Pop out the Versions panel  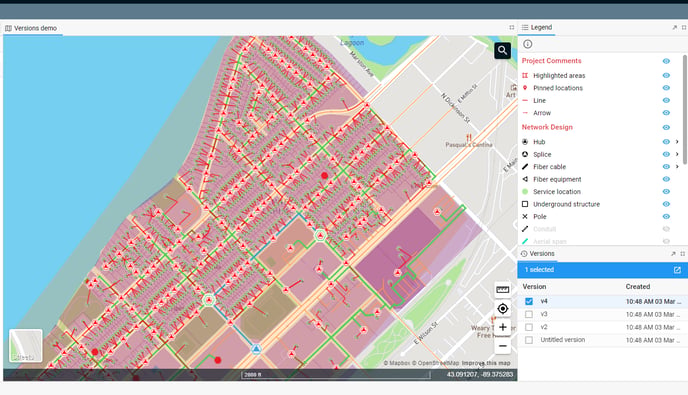673,254
